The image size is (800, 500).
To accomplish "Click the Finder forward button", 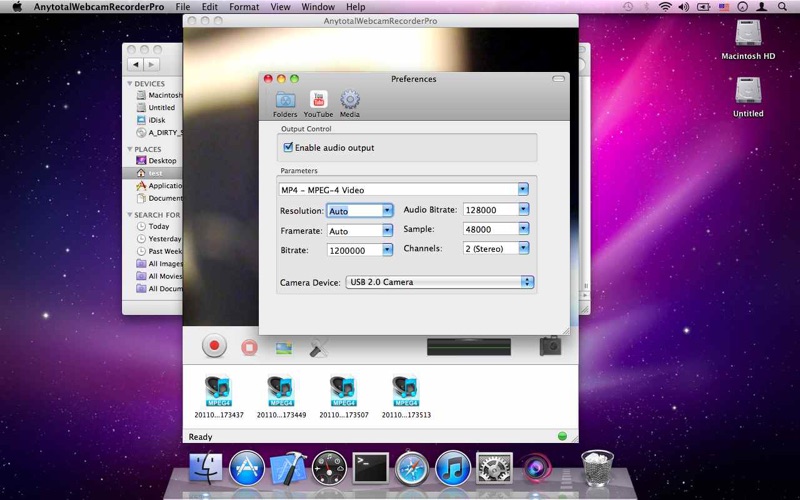I will [x=152, y=65].
